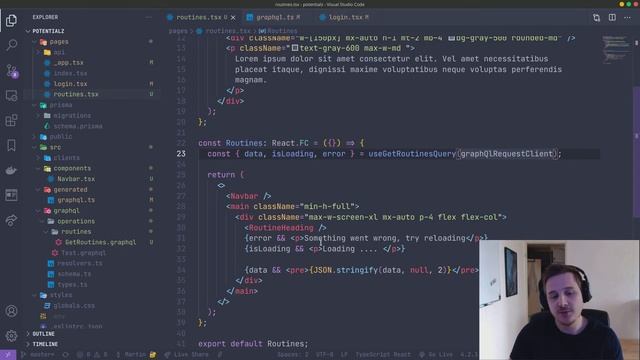Viewport: 640px width, 360px height.
Task: Open Test.graphql file
Action: (83, 253)
